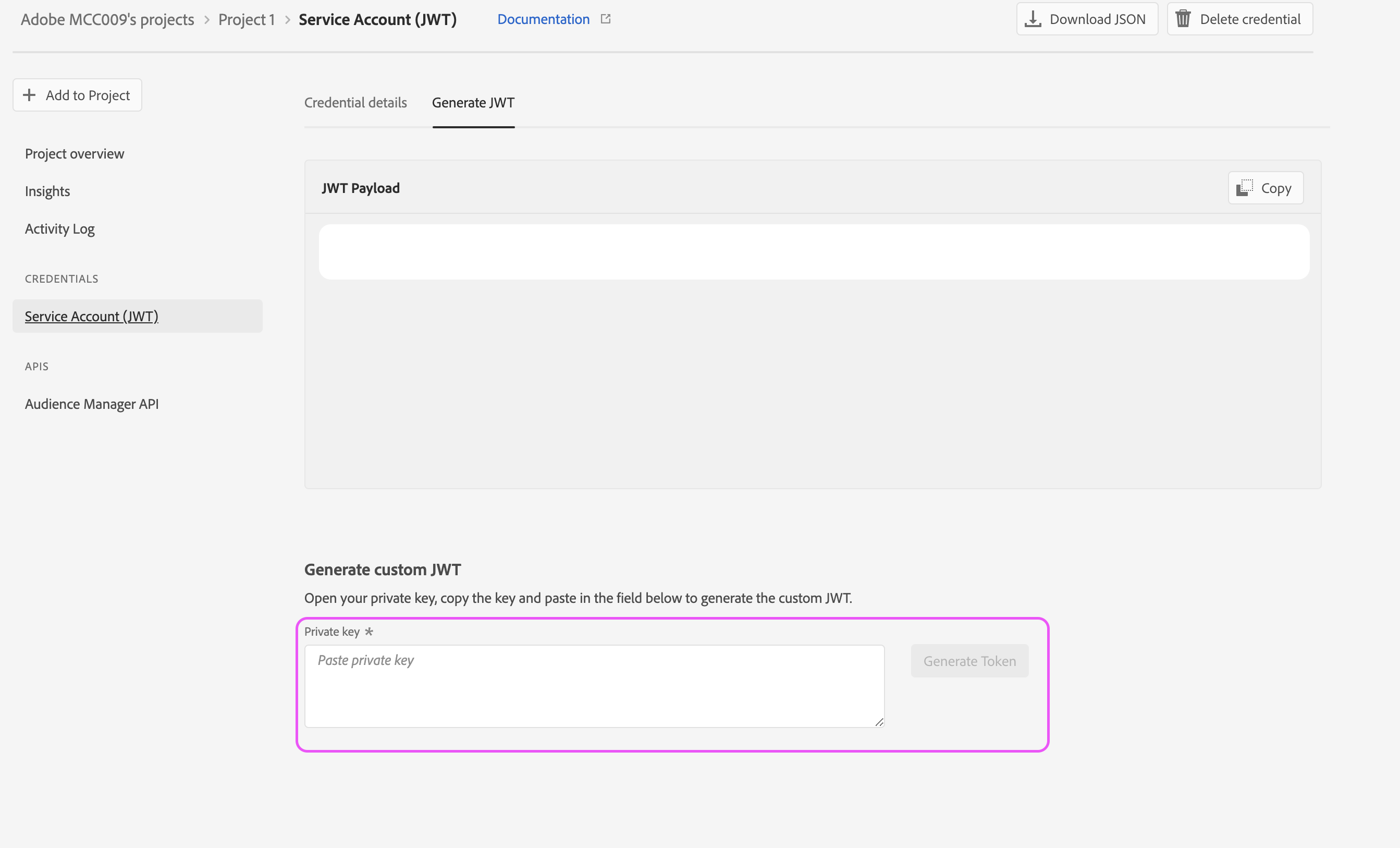Viewport: 1400px width, 848px height.
Task: Select the Generate JWT tab
Action: pos(473,103)
